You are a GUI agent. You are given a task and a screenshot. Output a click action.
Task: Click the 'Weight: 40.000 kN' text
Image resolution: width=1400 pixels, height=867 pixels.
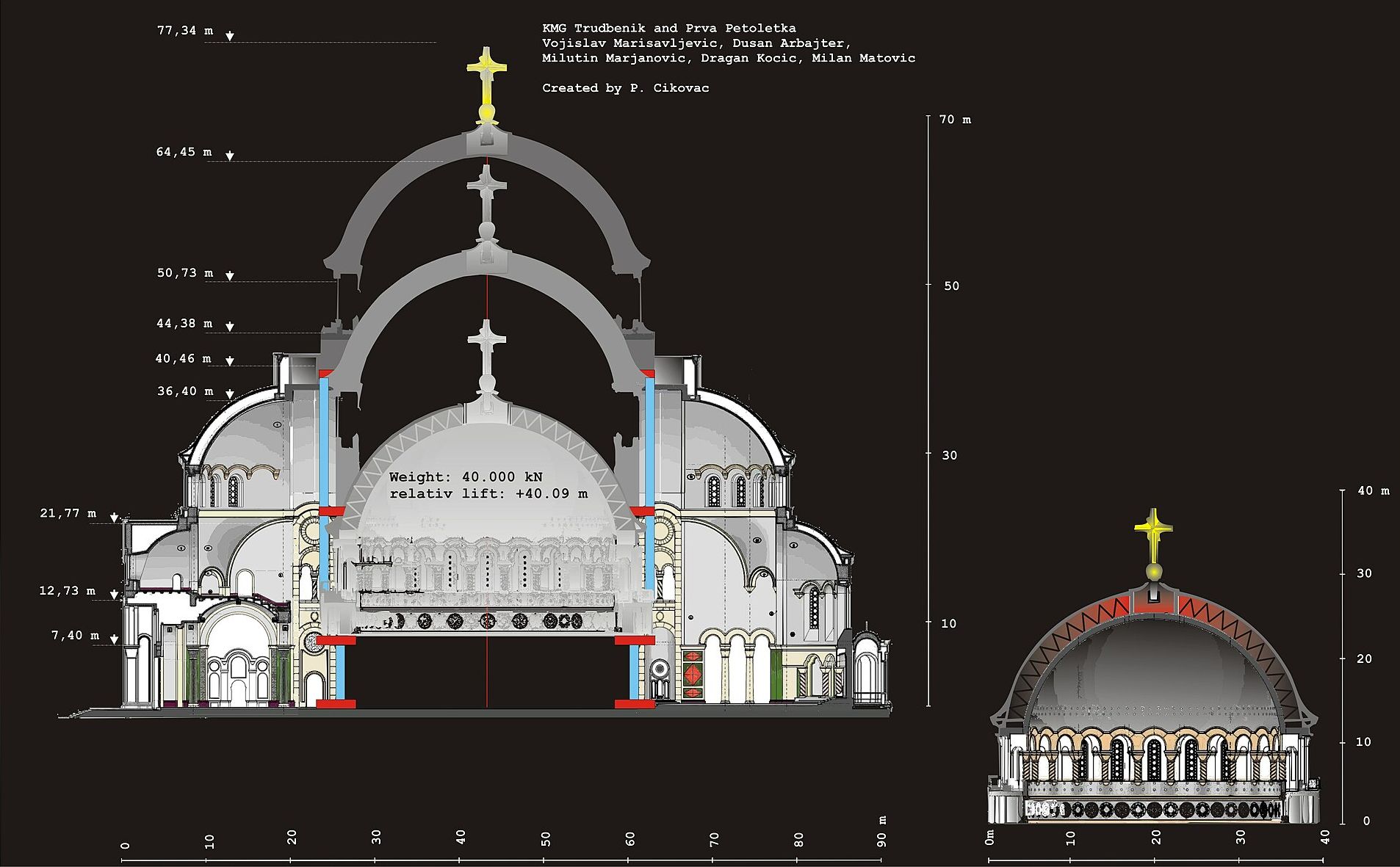point(466,477)
